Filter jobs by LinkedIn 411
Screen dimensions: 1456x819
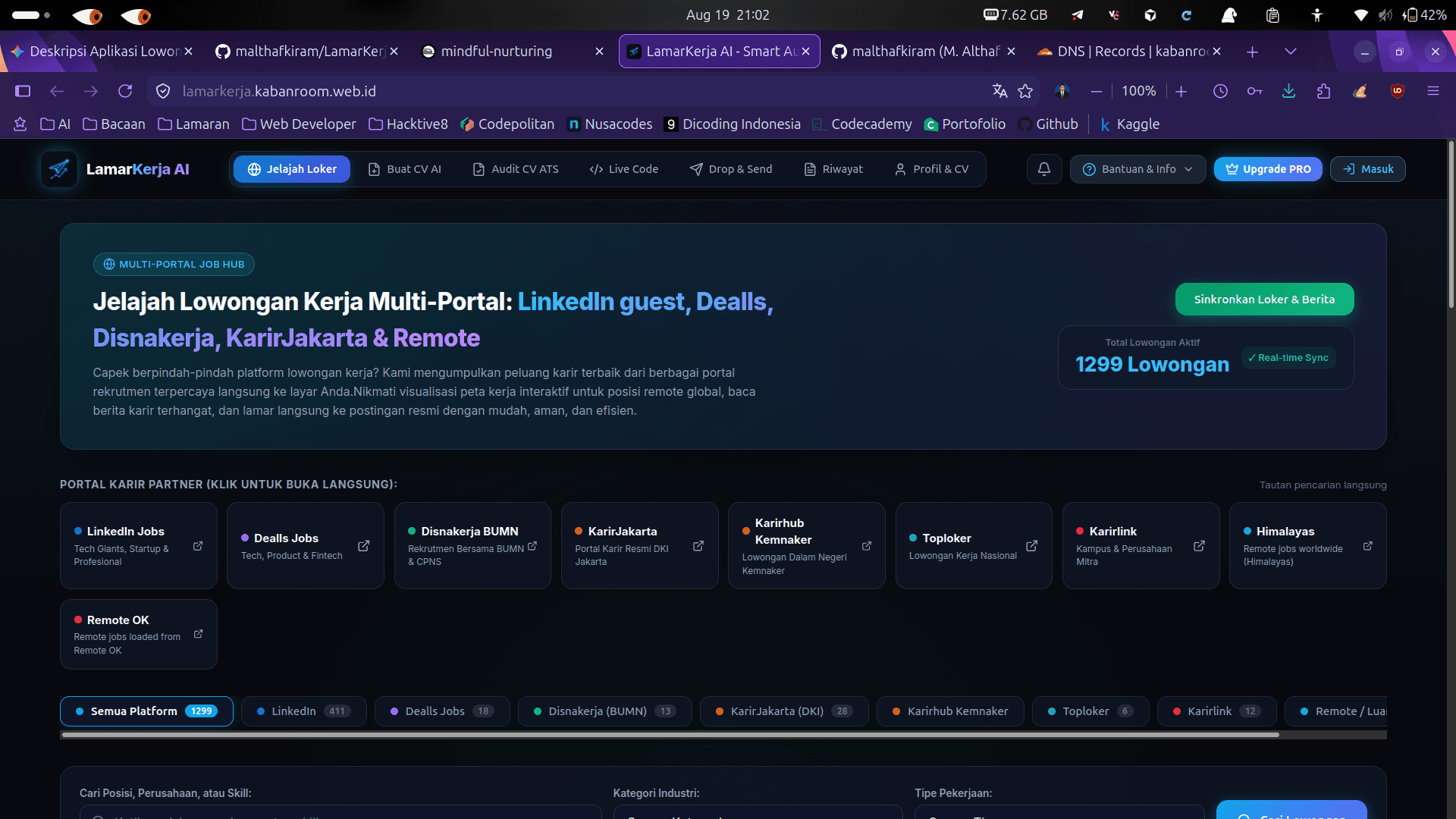[303, 711]
